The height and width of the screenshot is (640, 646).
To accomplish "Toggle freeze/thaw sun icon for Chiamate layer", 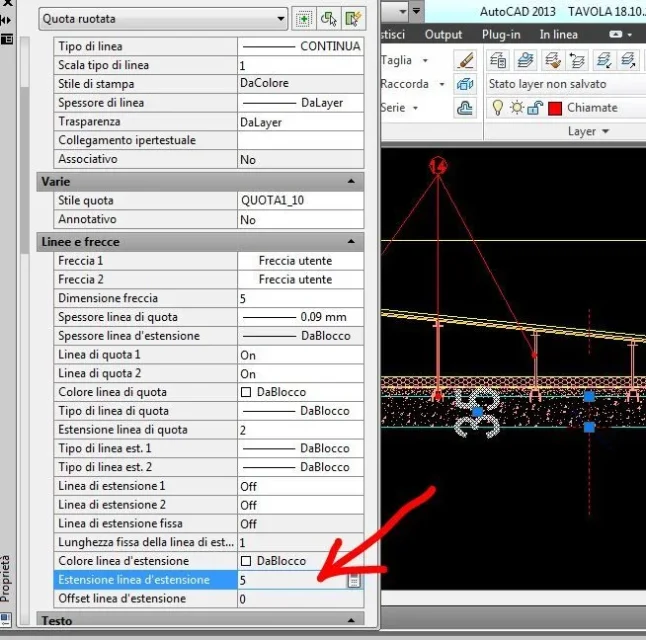I will tap(516, 108).
